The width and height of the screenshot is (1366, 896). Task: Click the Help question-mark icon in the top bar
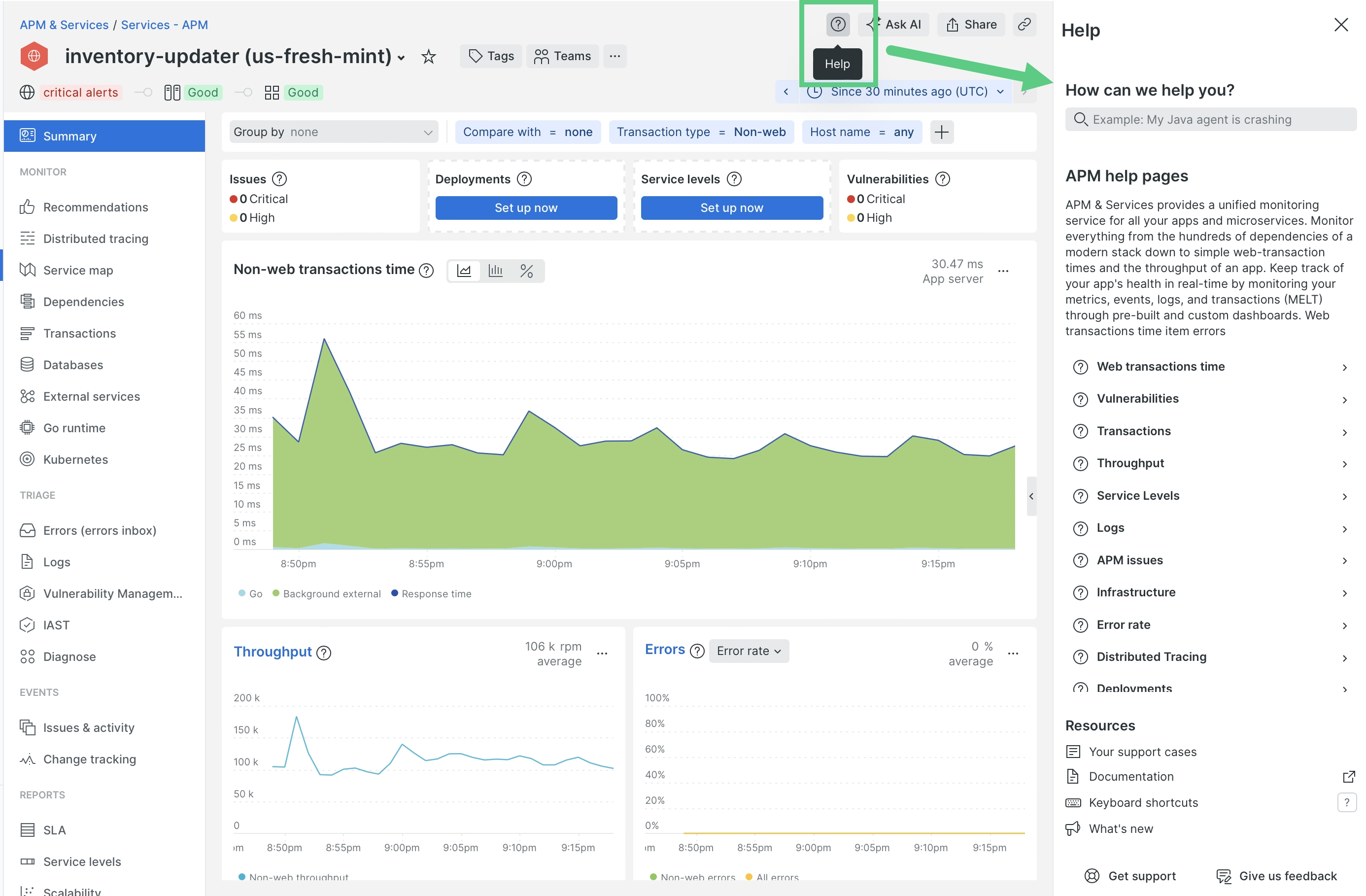click(x=838, y=25)
